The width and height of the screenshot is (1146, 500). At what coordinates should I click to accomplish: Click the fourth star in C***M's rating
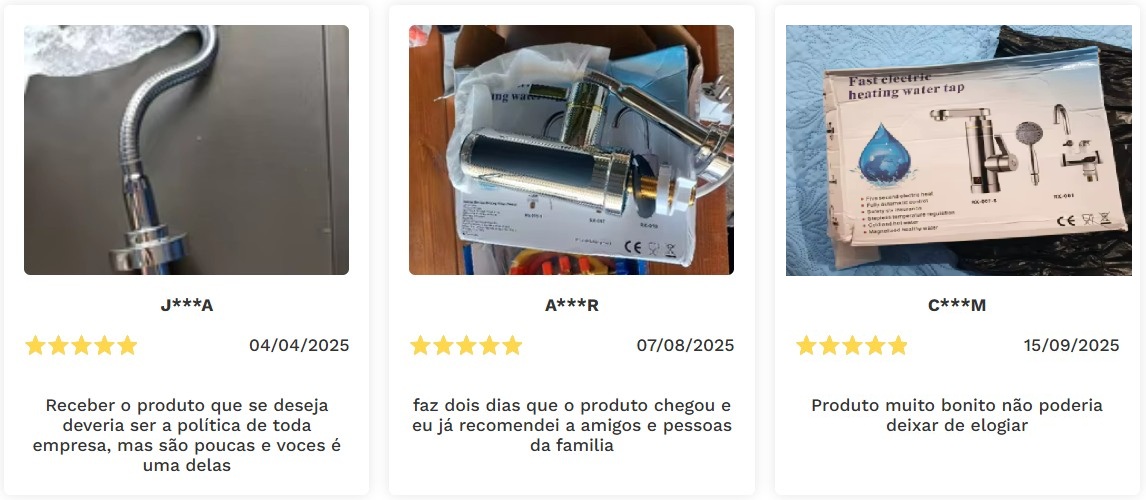pyautogui.click(x=875, y=345)
